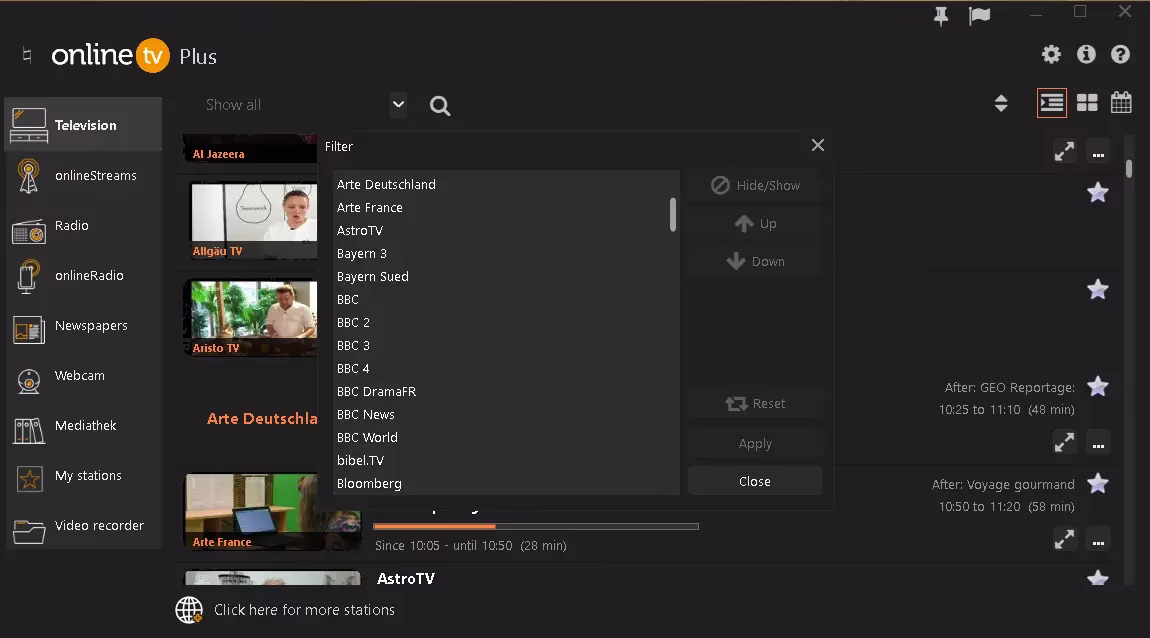The image size is (1150, 638).
Task: Click the Reset button in Filter
Action: click(755, 403)
